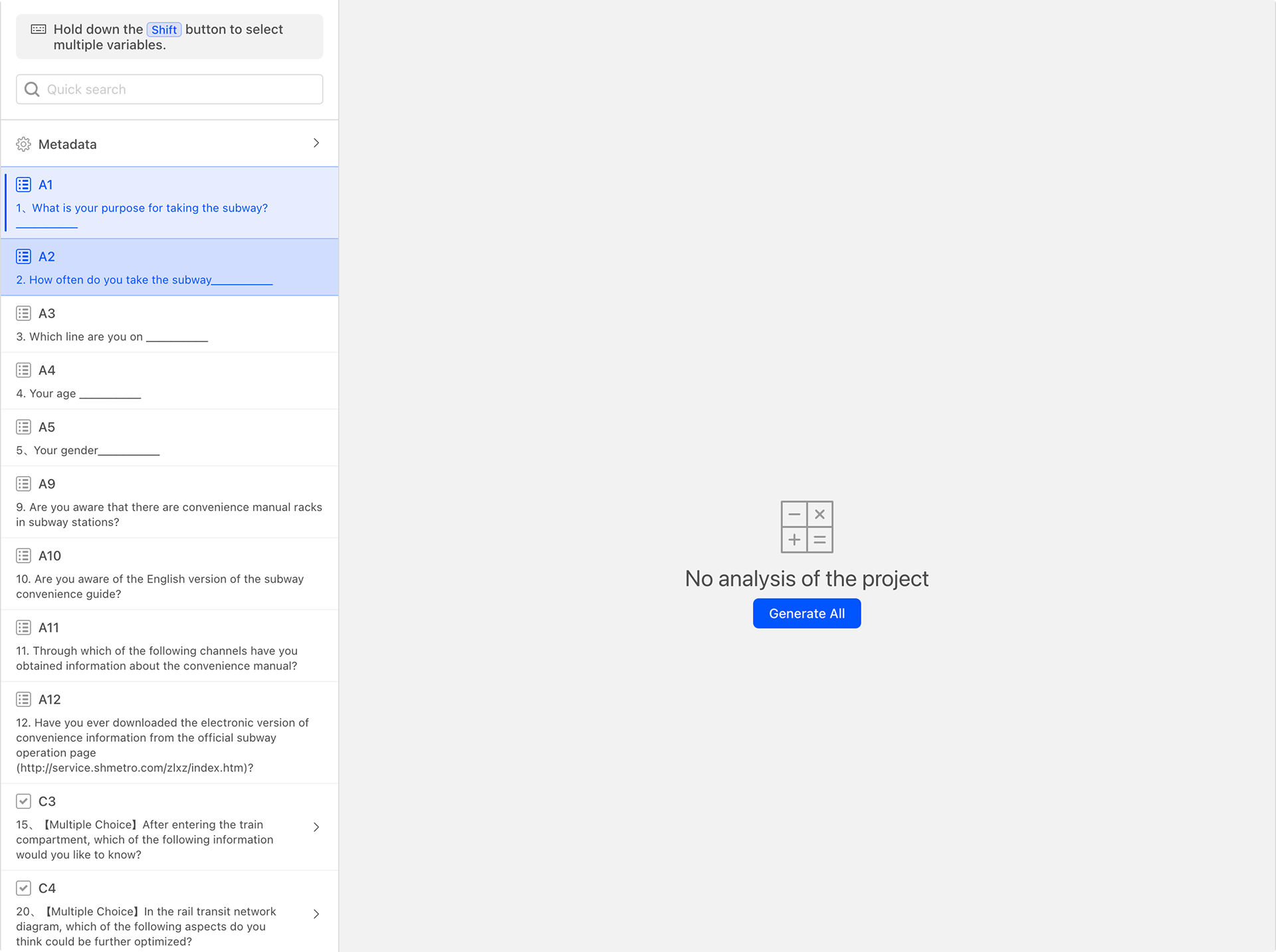
Task: Select question 20 text about rail transit network diagram
Action: tap(146, 926)
